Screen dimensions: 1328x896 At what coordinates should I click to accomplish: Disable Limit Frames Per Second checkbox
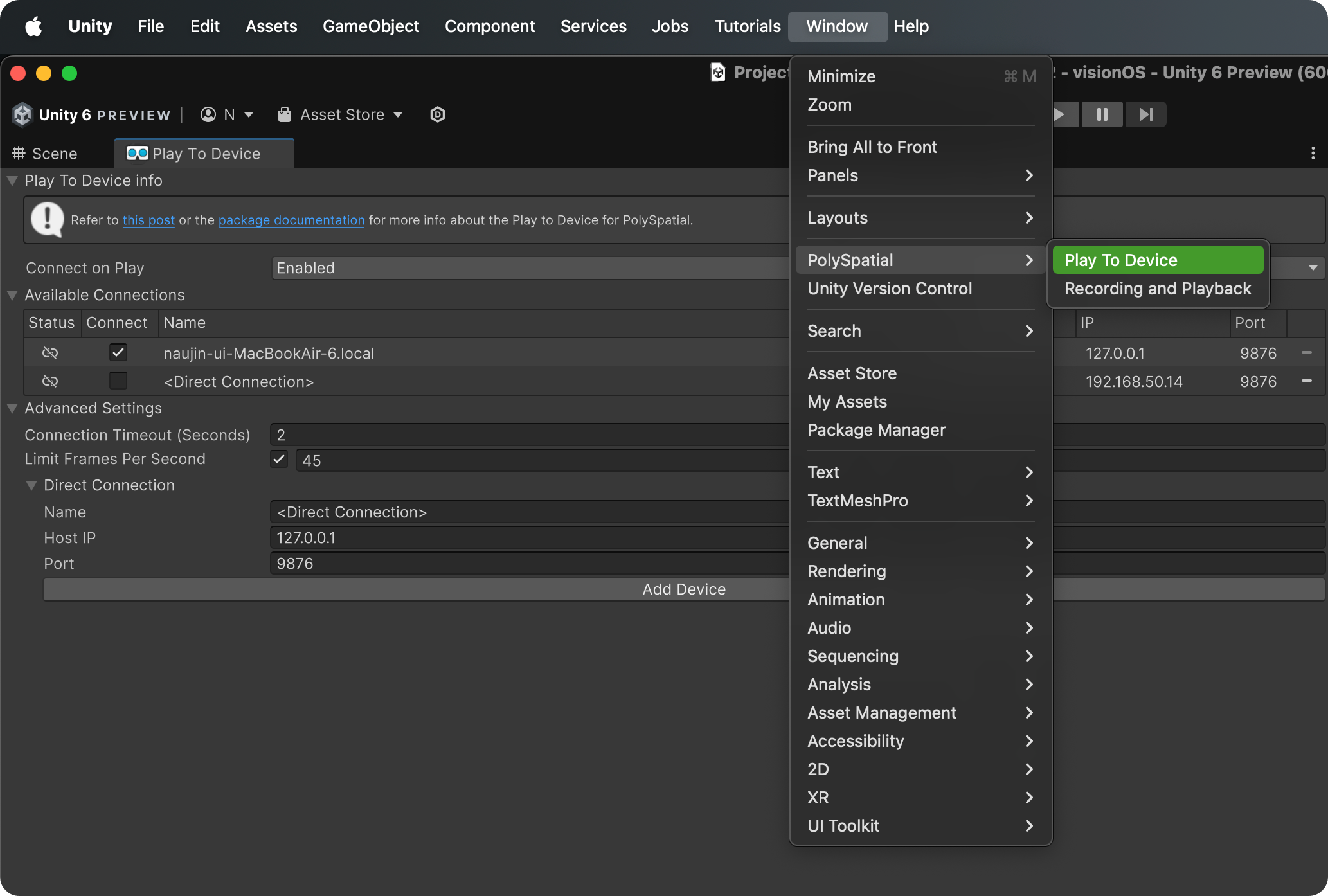pos(279,459)
